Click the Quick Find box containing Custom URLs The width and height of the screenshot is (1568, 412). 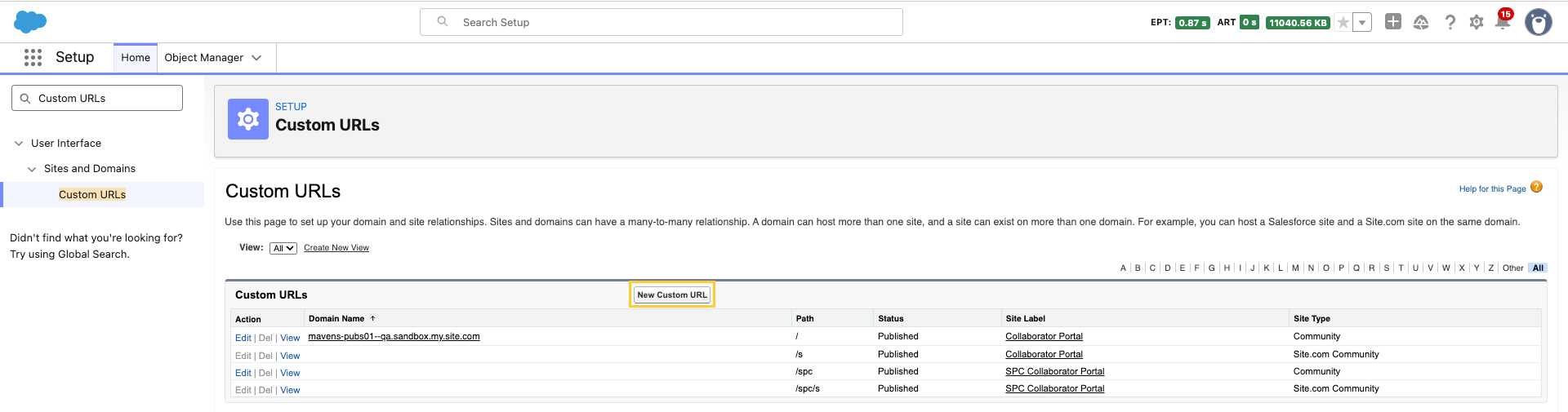(x=97, y=98)
